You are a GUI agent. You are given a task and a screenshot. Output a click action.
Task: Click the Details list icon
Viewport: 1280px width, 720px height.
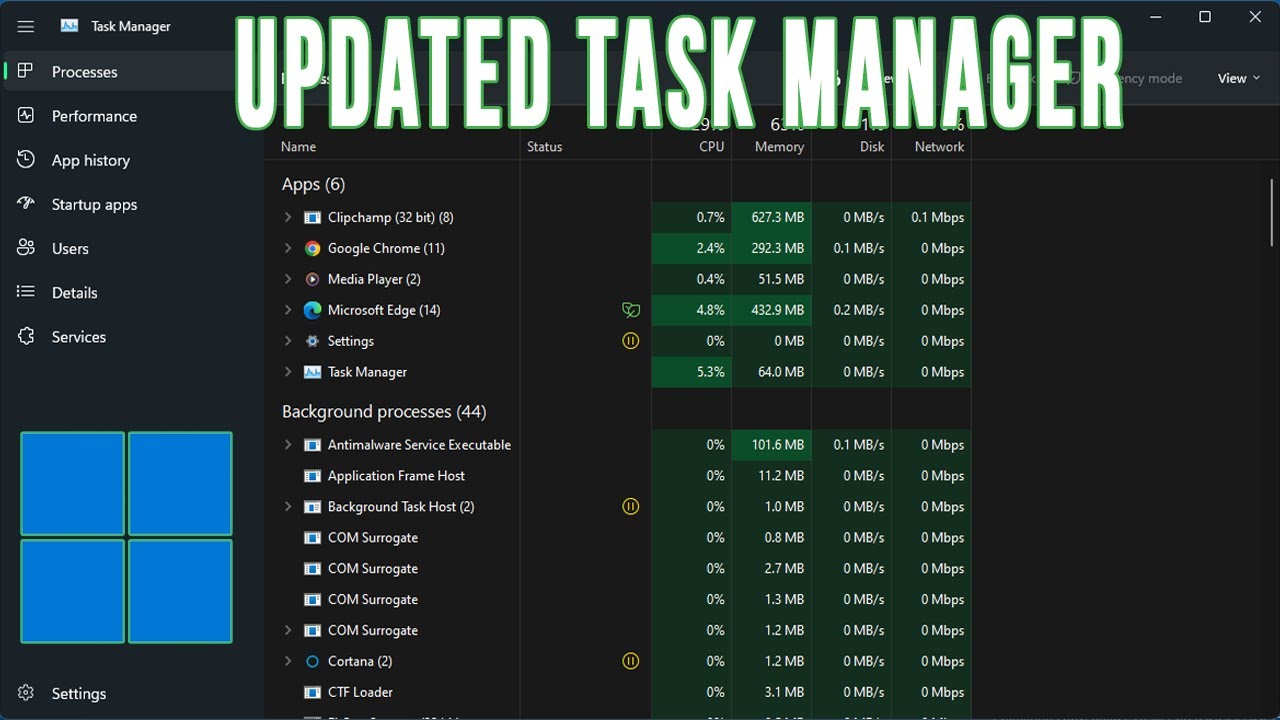(26, 292)
